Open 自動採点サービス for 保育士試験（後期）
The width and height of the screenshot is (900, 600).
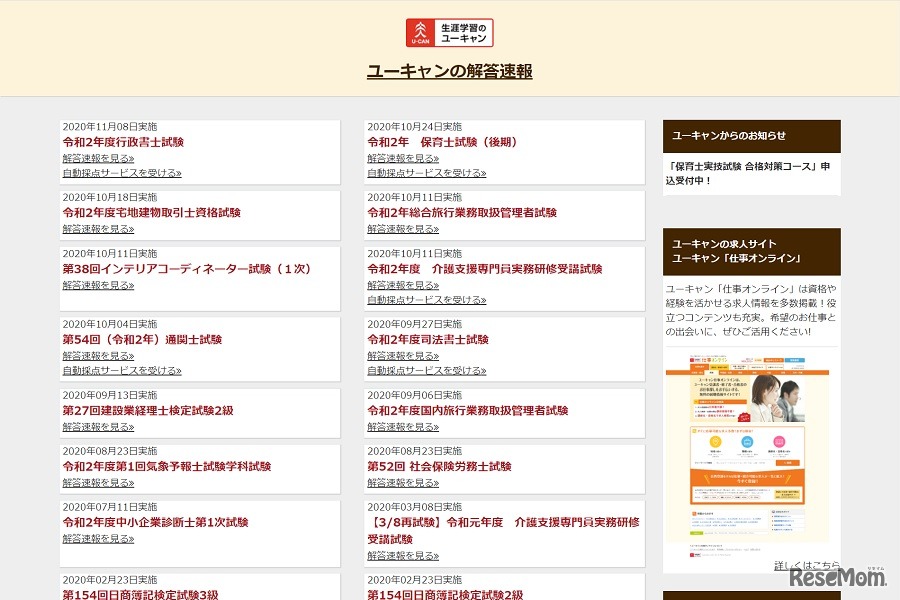point(425,172)
